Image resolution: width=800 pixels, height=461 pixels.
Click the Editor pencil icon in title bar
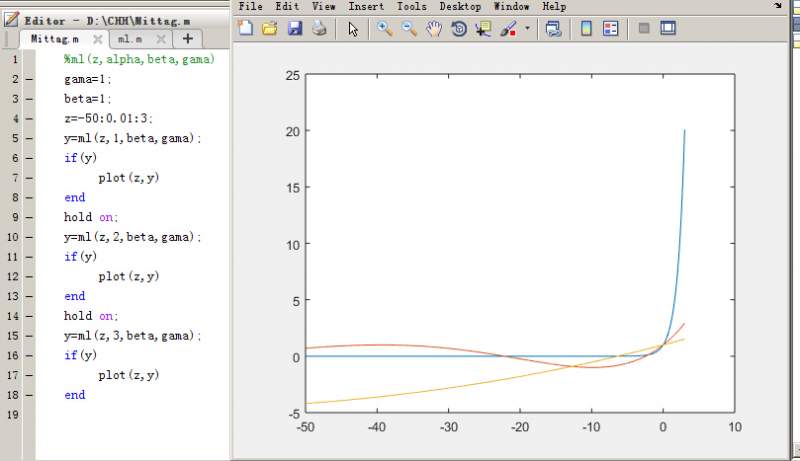(11, 20)
